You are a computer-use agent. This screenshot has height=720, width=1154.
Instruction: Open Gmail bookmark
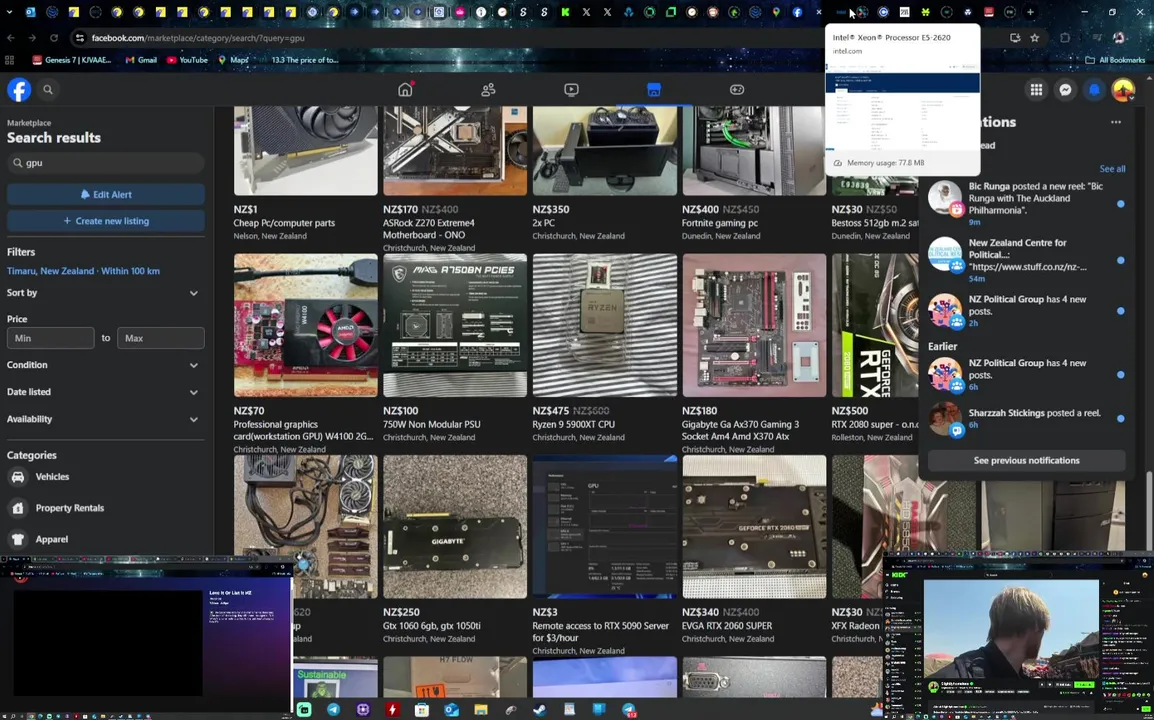point(141,60)
